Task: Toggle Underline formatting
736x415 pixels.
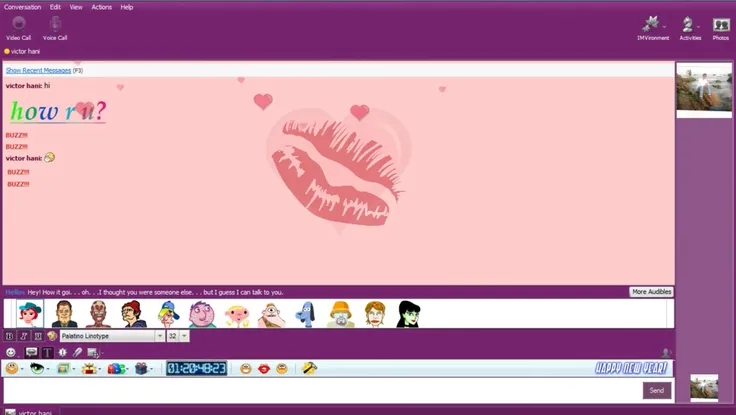Action: 38,336
